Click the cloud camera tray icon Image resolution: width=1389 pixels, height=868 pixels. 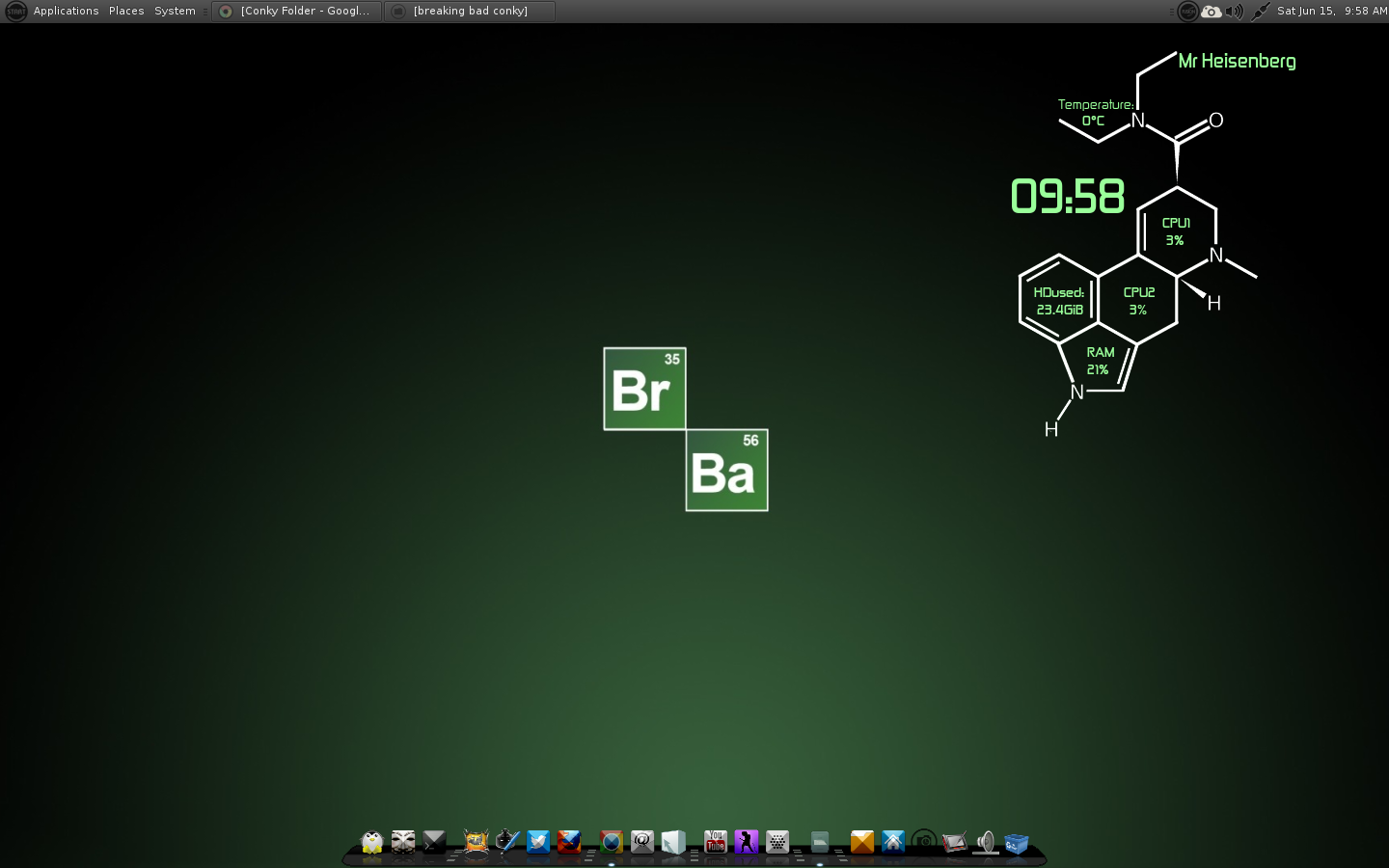coord(1212,12)
